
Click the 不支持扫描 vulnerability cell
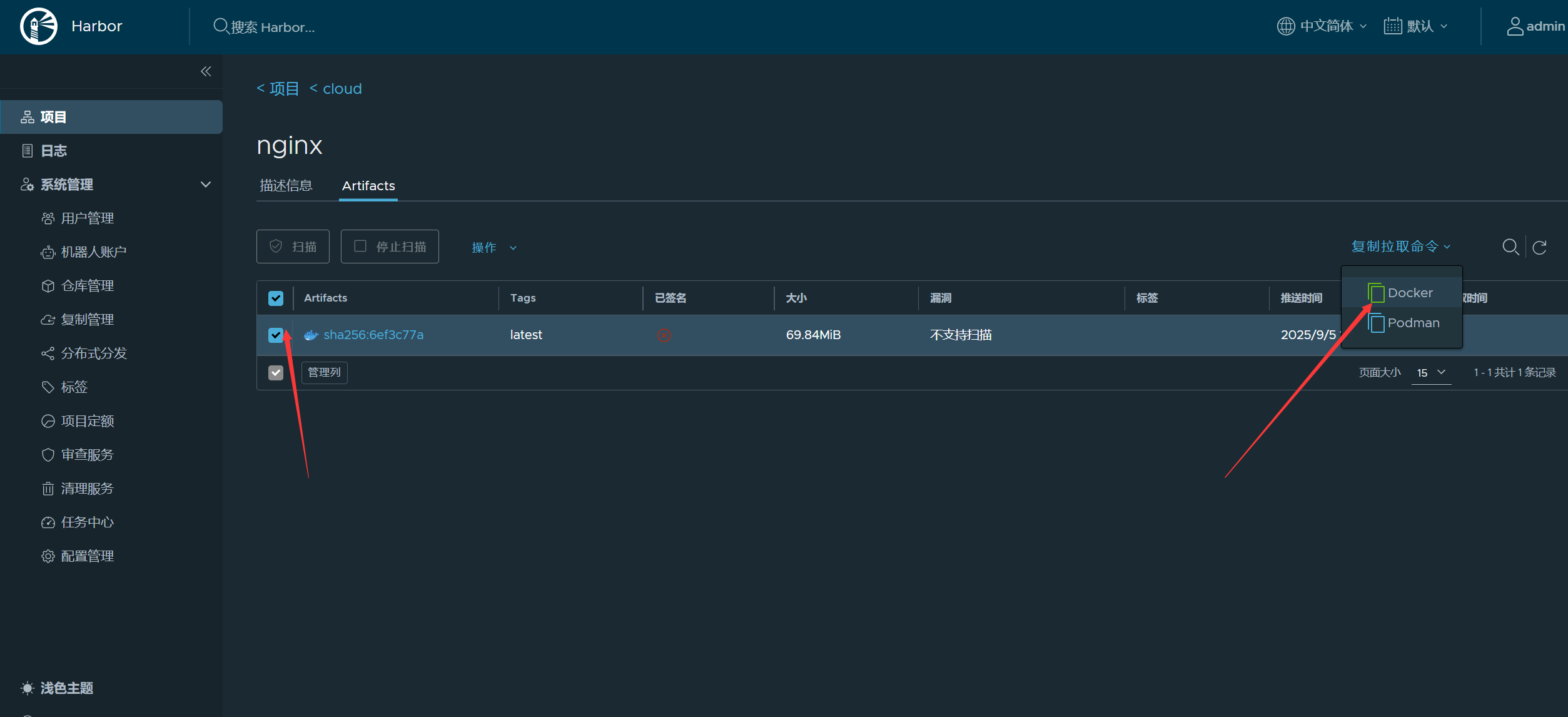[961, 335]
